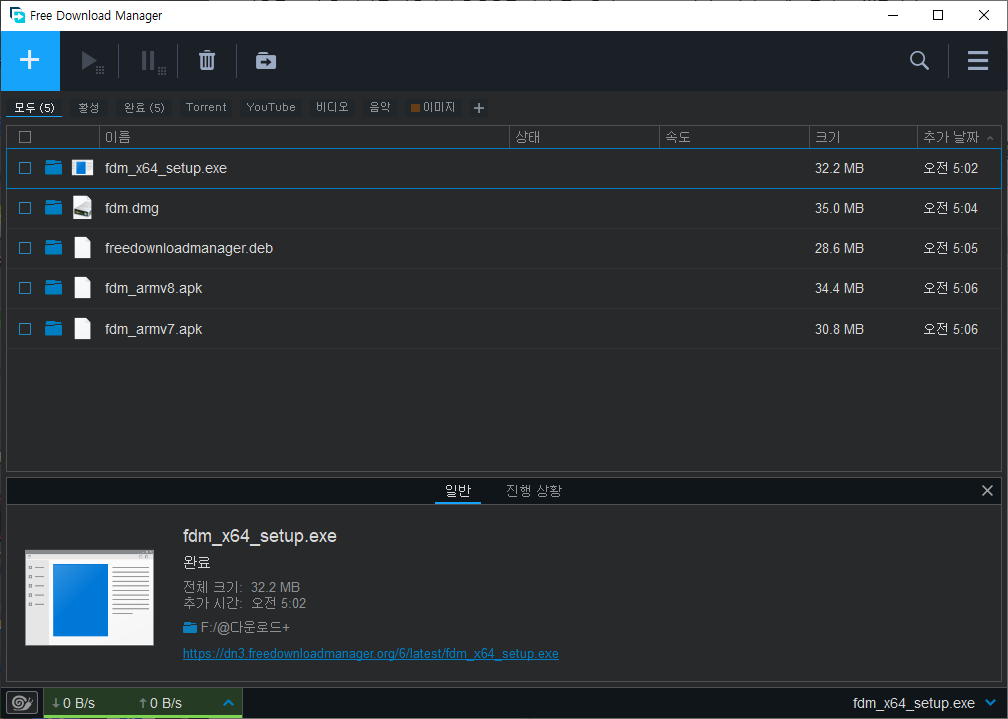1008x719 pixels.
Task: Select the 비디오 filter tab
Action: [x=332, y=107]
